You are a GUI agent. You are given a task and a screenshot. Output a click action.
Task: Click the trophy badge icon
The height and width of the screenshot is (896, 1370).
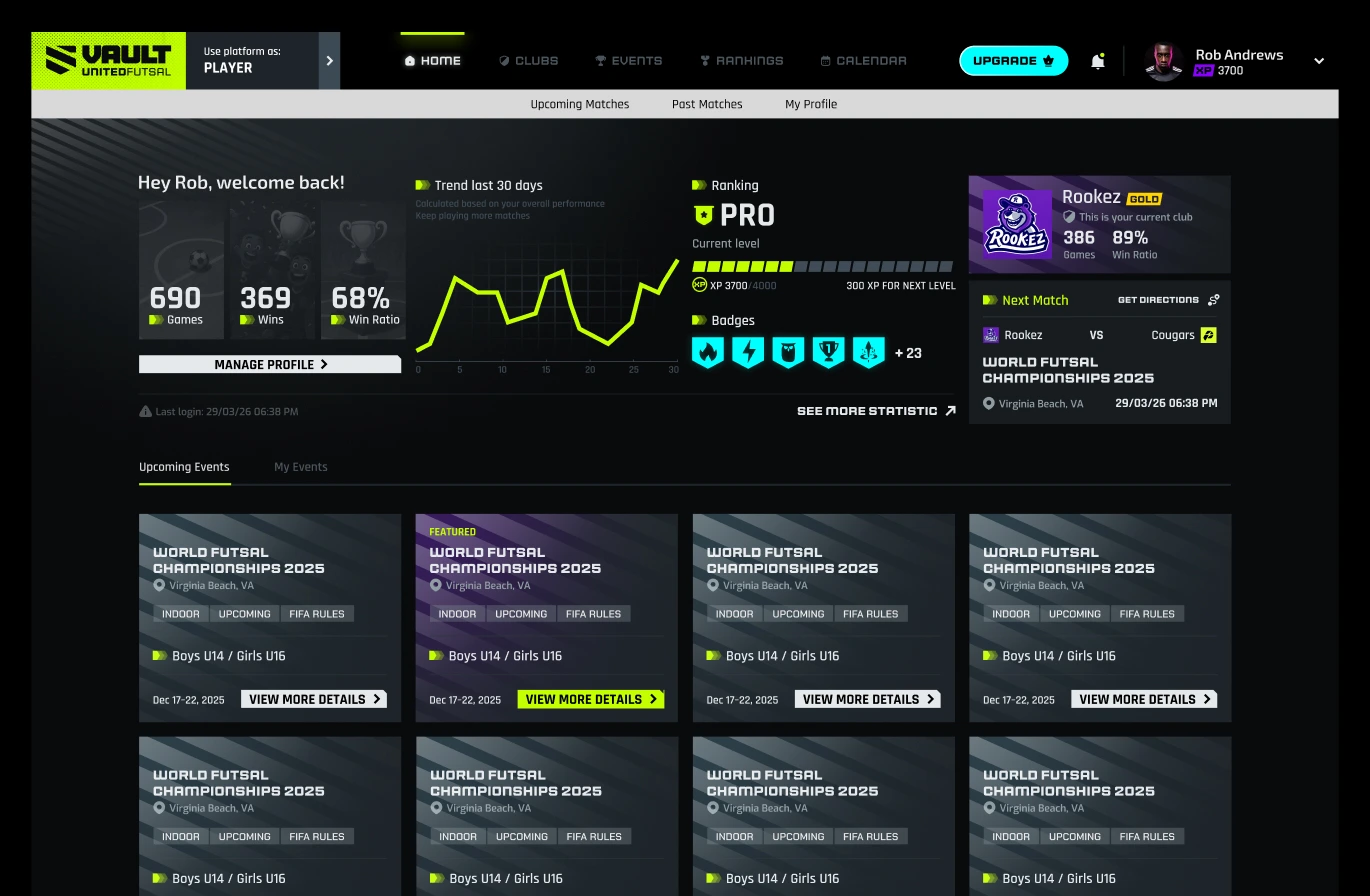[x=828, y=352]
